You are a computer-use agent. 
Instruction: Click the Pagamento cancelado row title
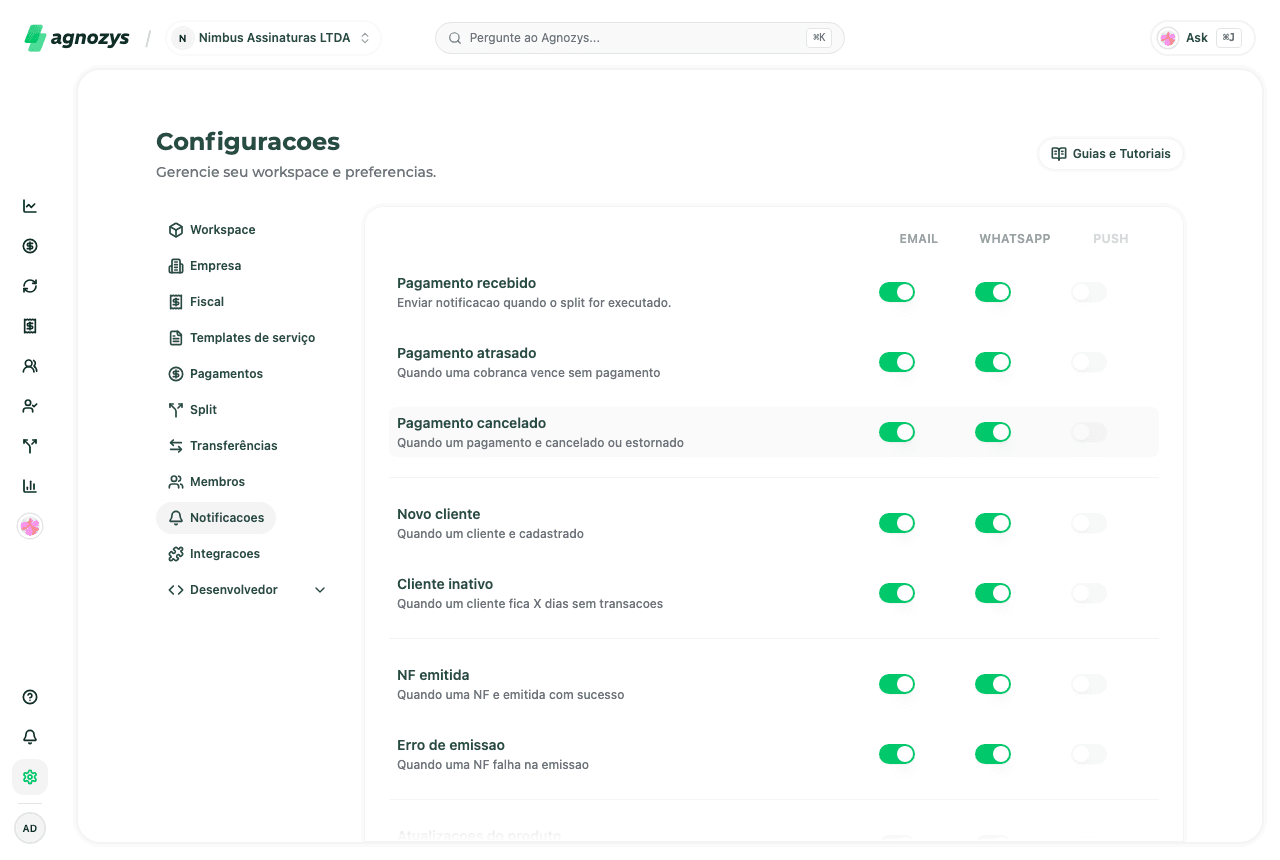coord(471,423)
